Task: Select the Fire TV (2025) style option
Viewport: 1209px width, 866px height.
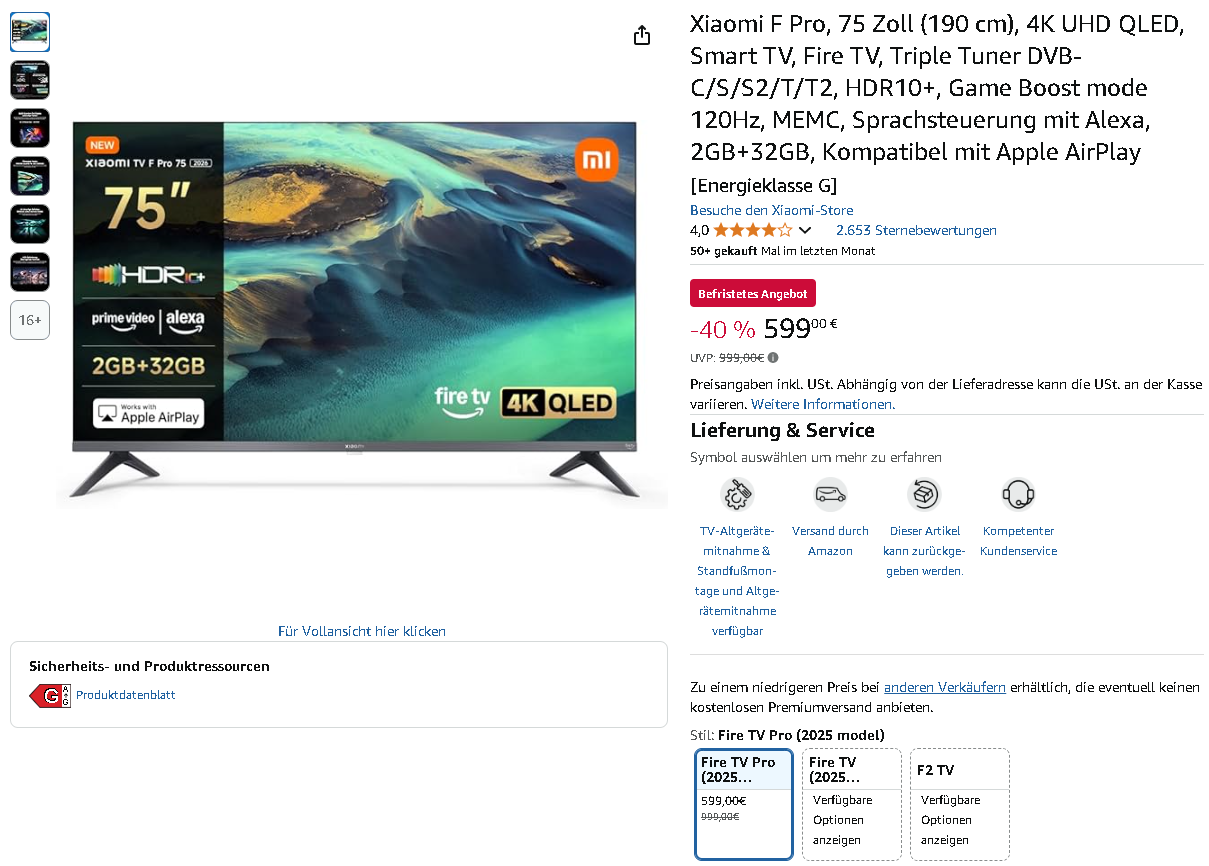Action: (x=852, y=804)
